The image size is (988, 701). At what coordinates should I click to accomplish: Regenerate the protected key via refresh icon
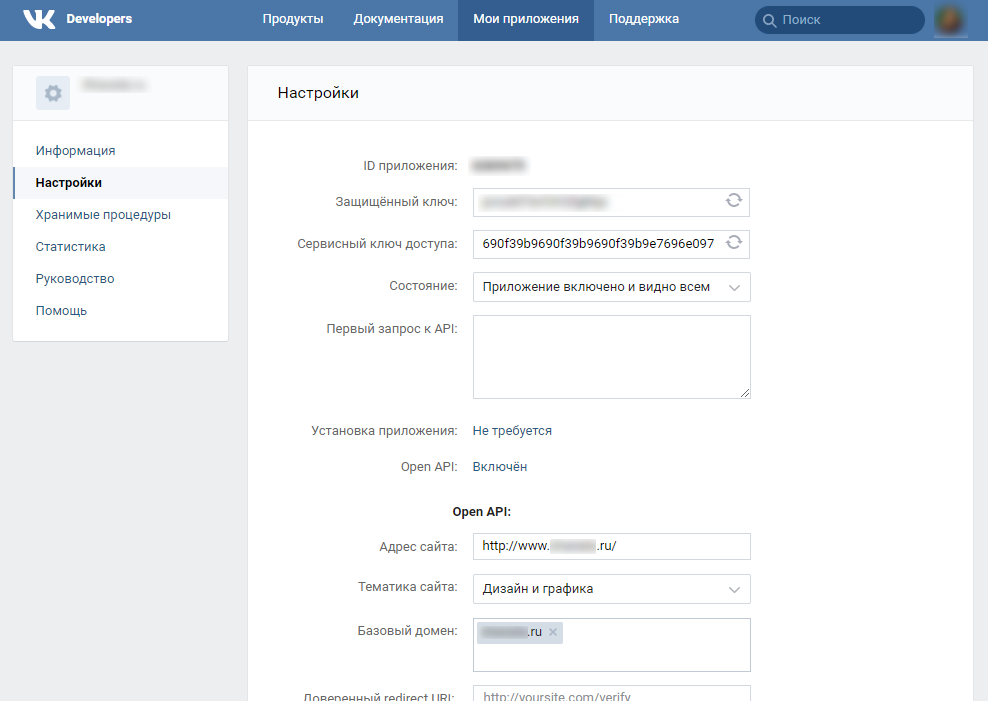734,201
